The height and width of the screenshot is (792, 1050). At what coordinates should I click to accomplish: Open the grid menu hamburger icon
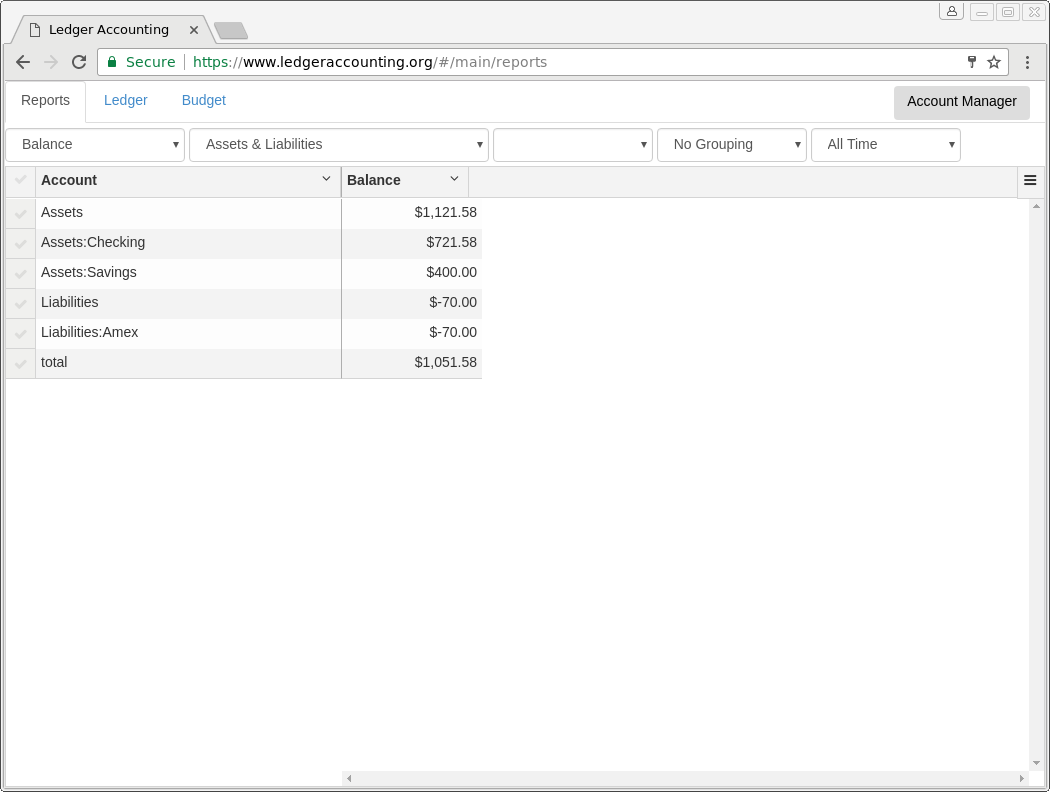click(1030, 181)
